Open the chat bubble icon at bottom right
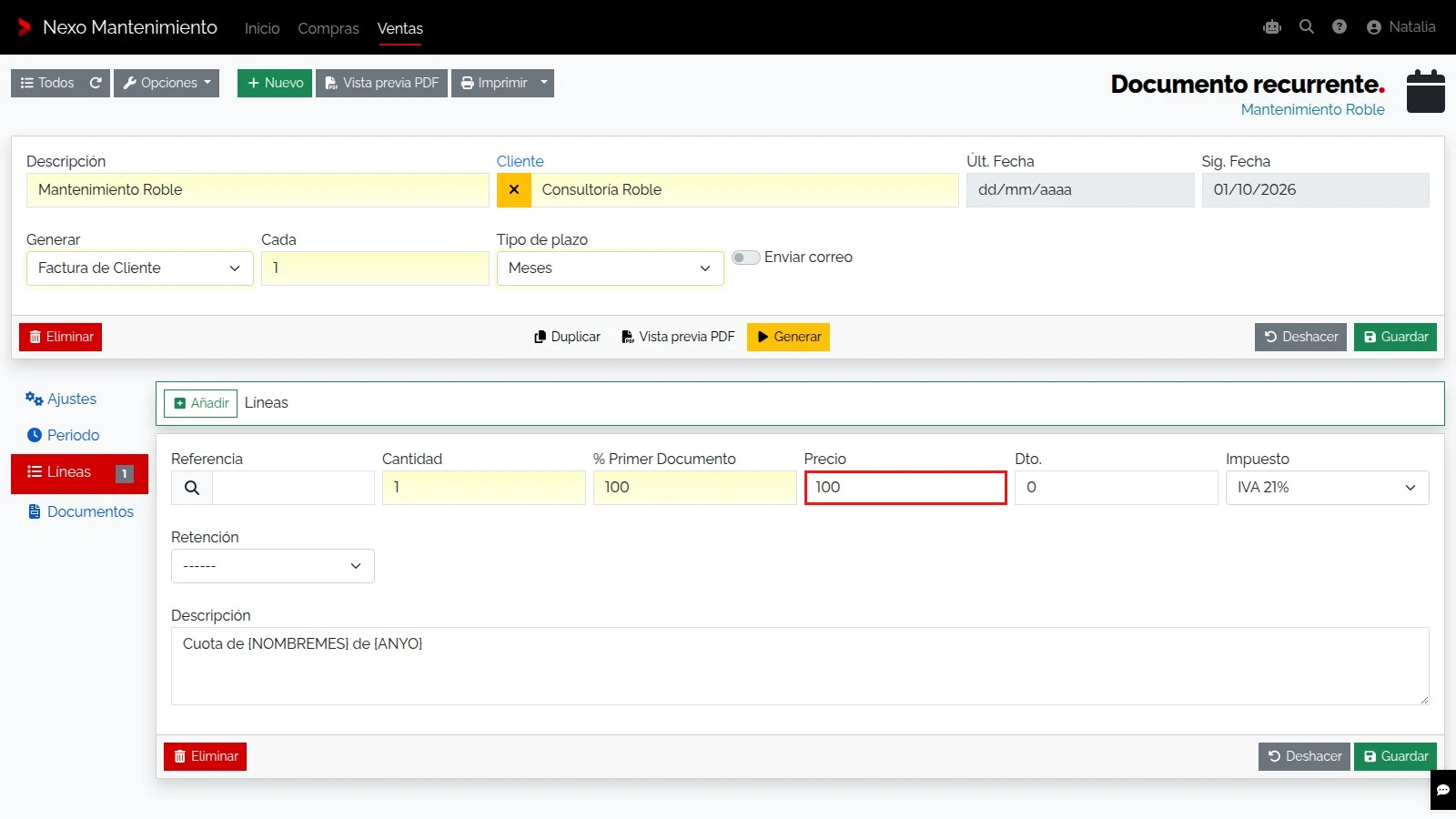The image size is (1456, 819). 1443,790
